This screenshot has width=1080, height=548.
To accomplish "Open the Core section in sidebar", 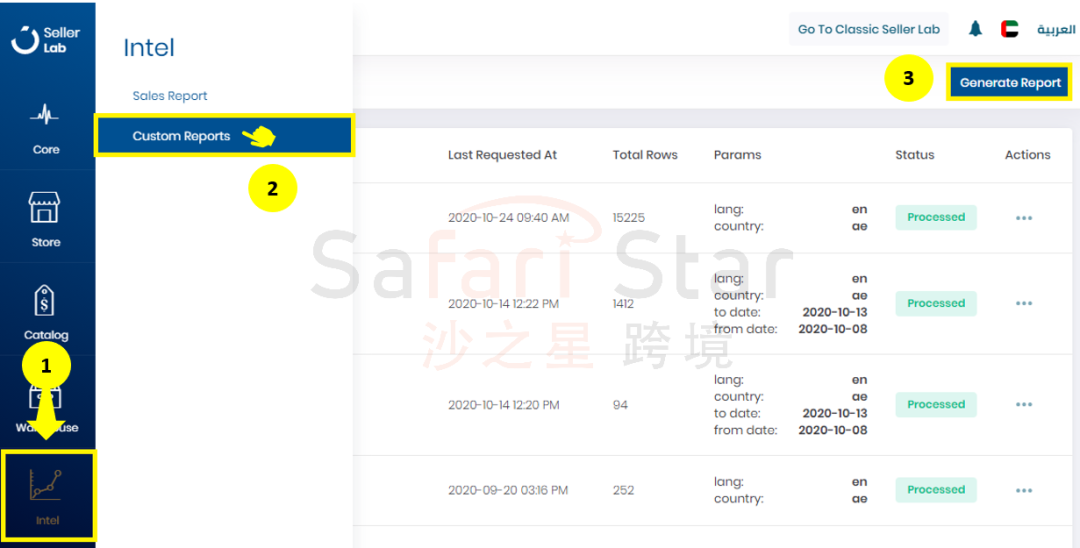I will [x=45, y=129].
